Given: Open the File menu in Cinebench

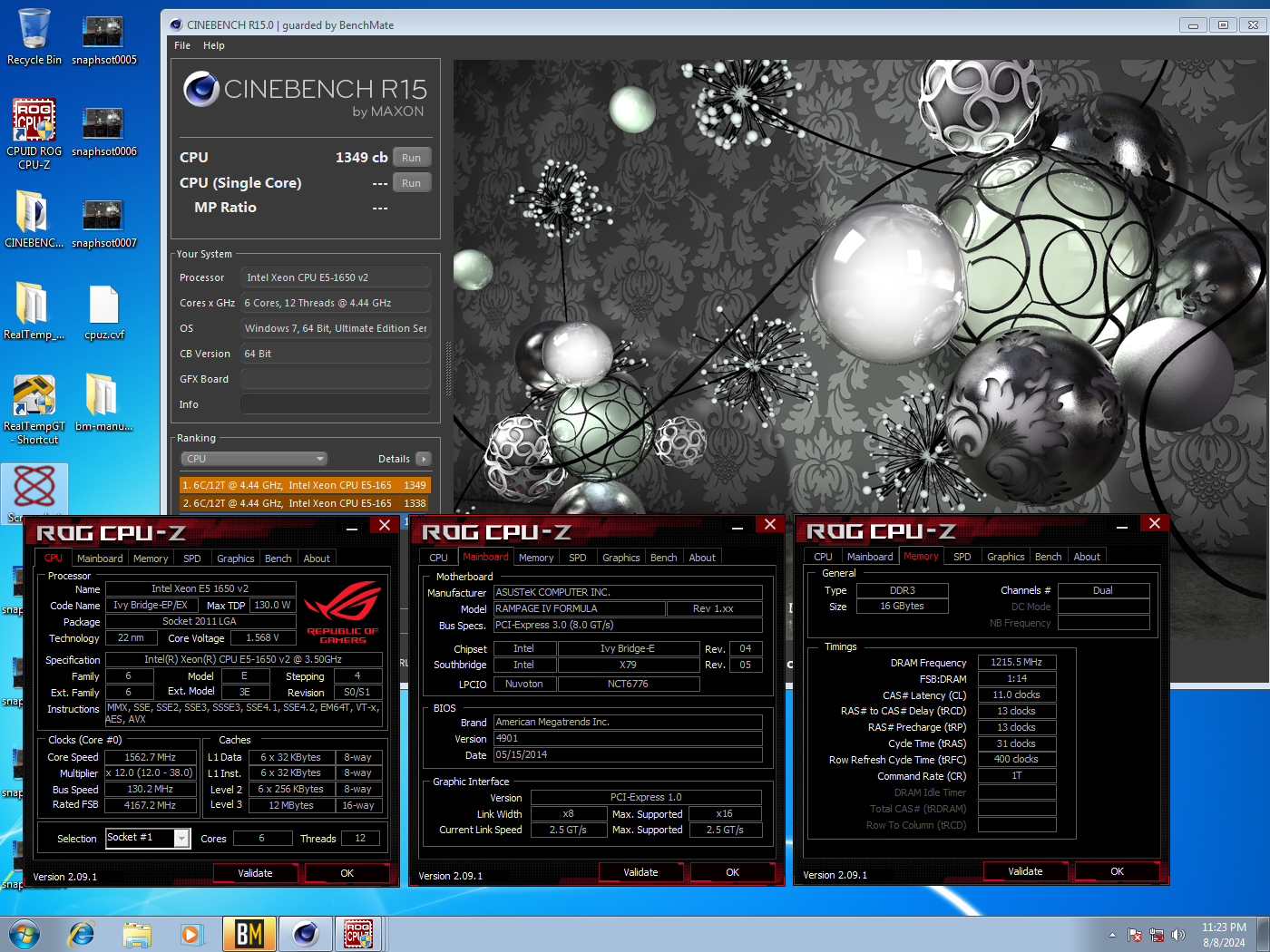Looking at the screenshot, I should 182,45.
